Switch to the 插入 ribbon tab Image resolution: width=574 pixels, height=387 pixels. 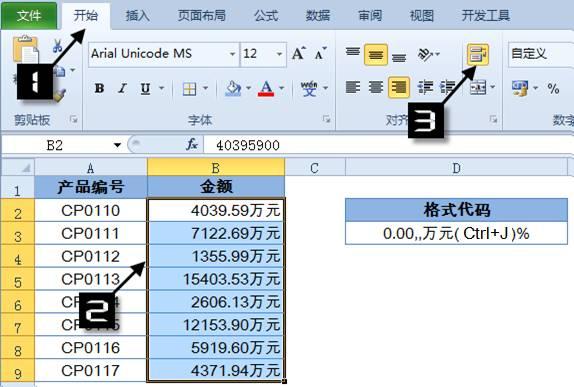coord(137,15)
